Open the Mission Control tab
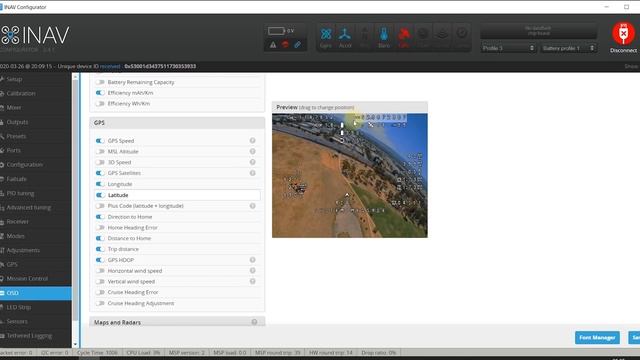 (x=36, y=278)
